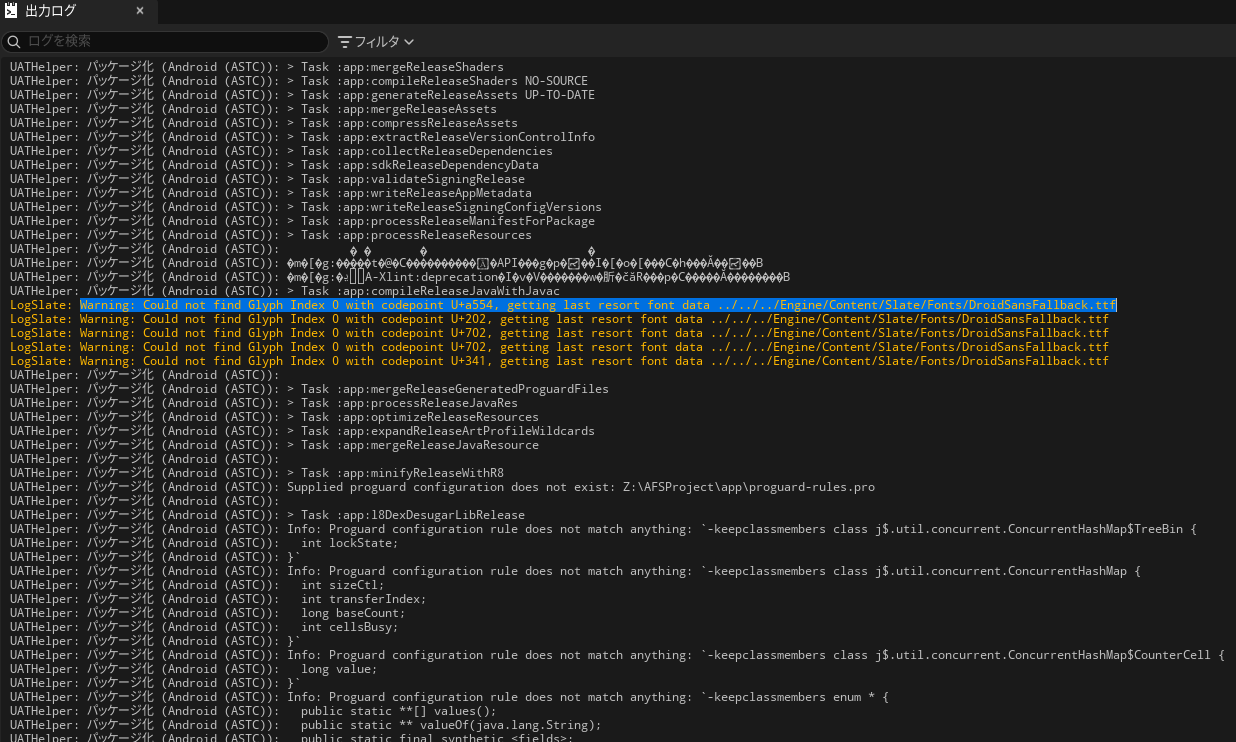Click the ConcurrentHashMap$TreeBin Proguard info line
This screenshot has height=742, width=1236.
(x=603, y=529)
